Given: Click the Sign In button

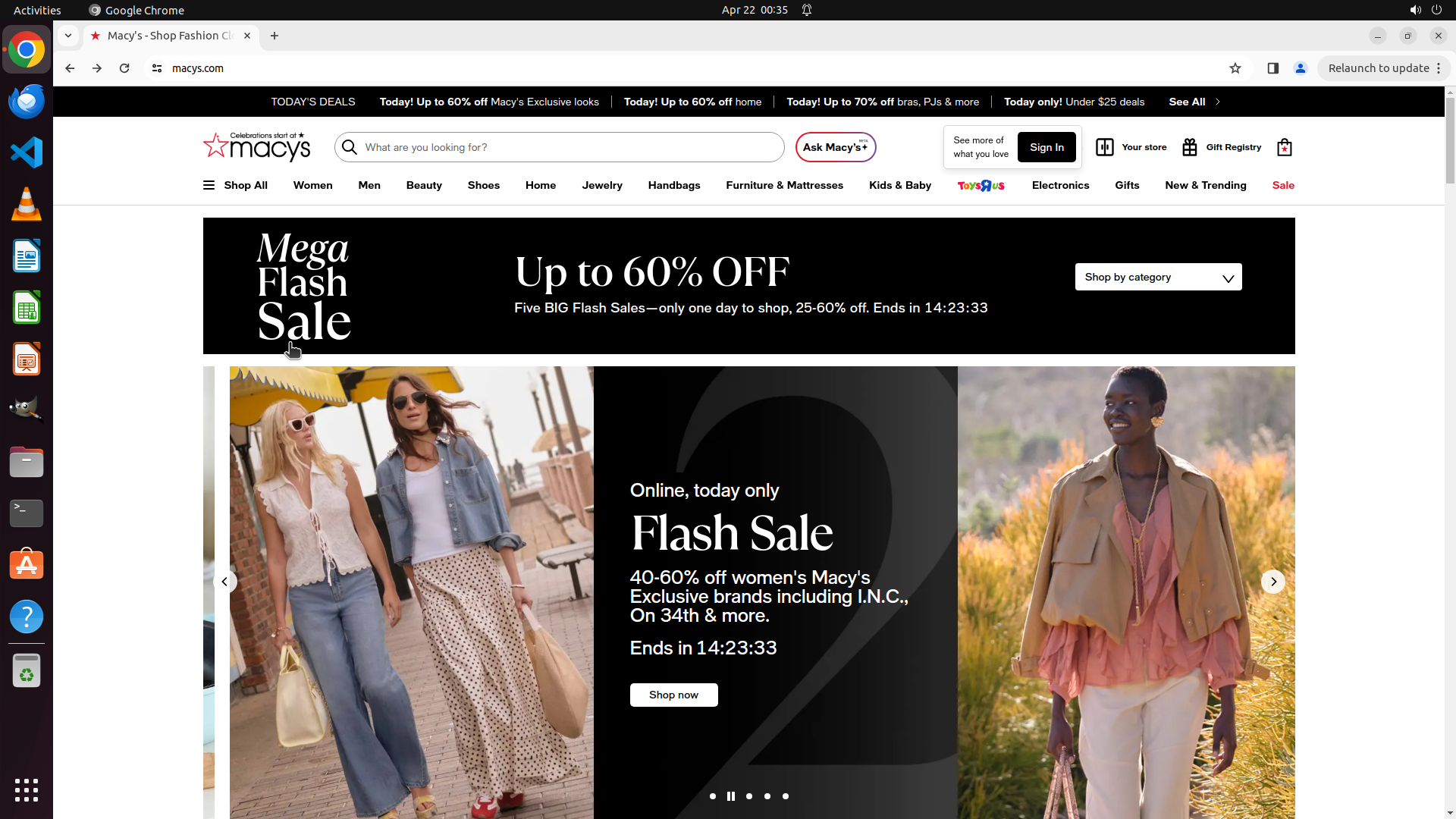Looking at the screenshot, I should pyautogui.click(x=1046, y=147).
